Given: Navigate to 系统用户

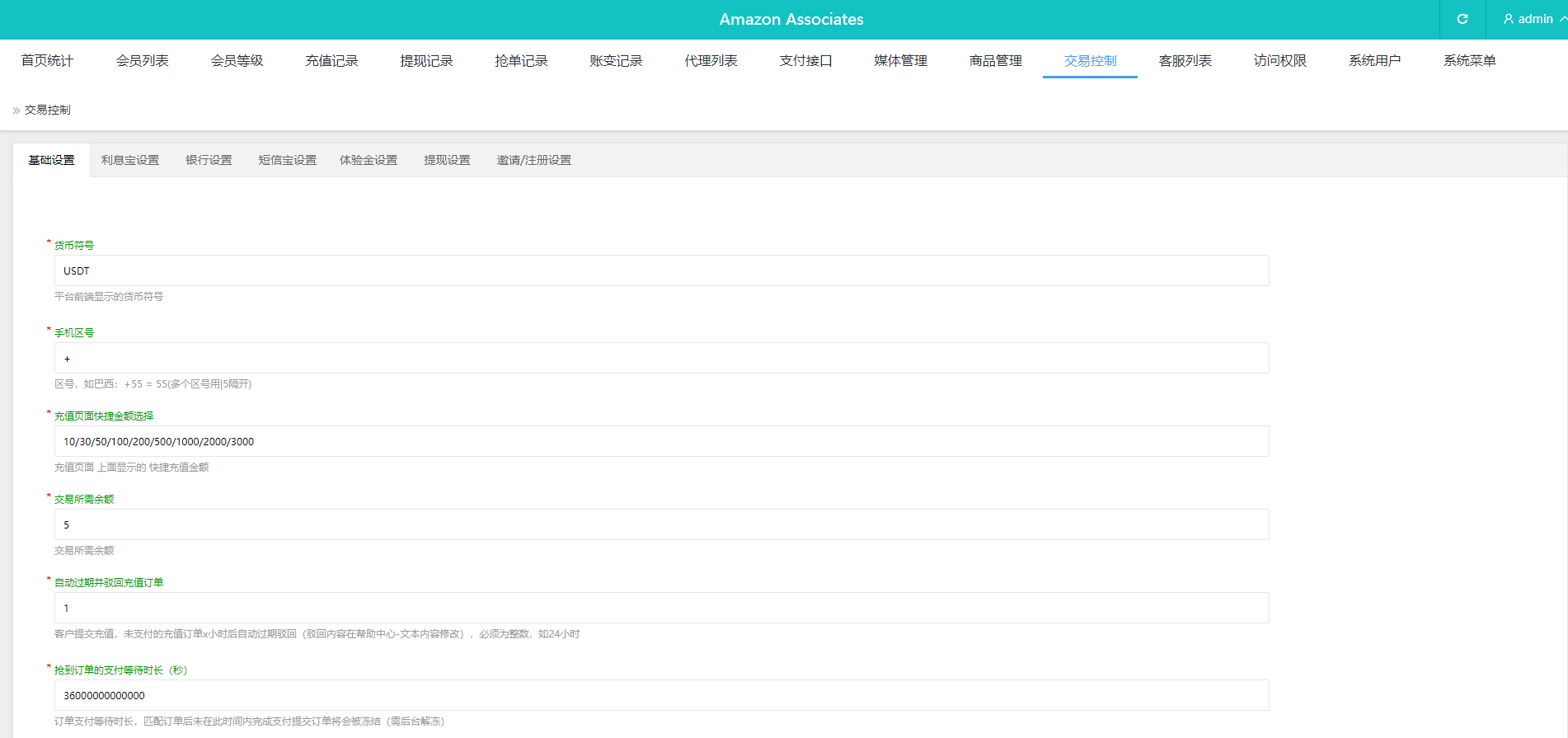Looking at the screenshot, I should tap(1374, 60).
